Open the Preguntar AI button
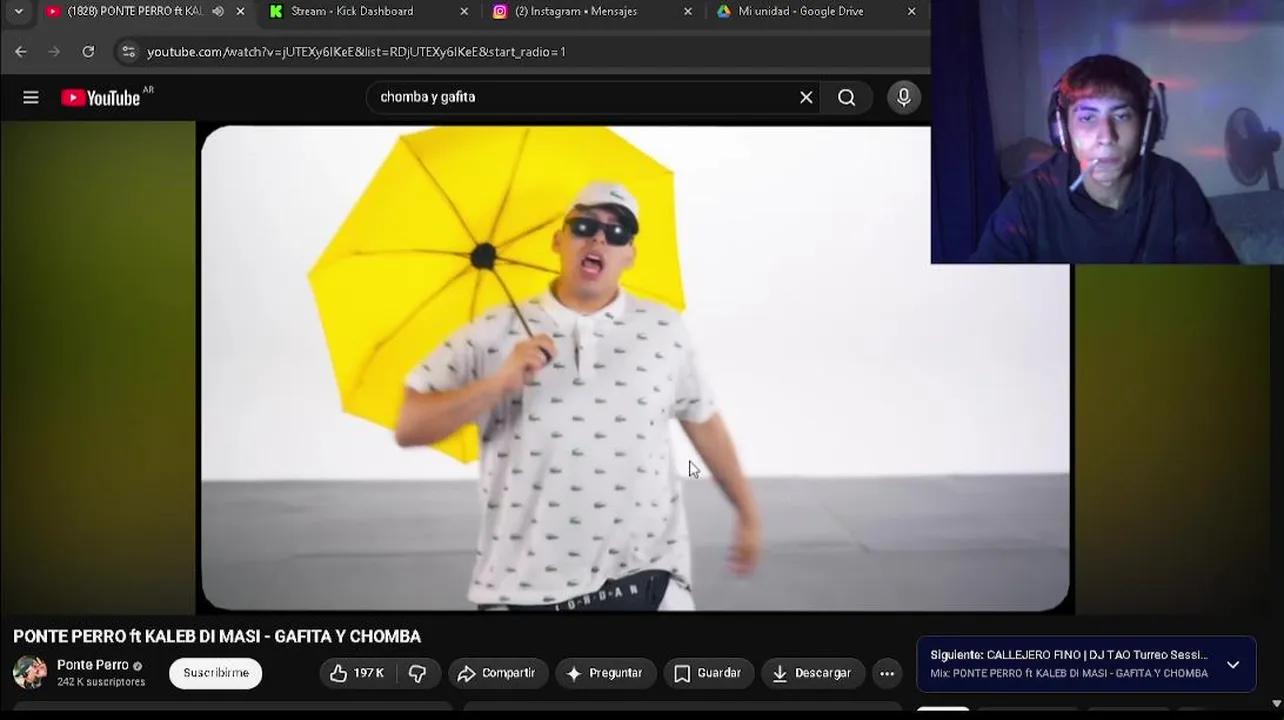Screen dimensions: 1284x720 [606, 673]
